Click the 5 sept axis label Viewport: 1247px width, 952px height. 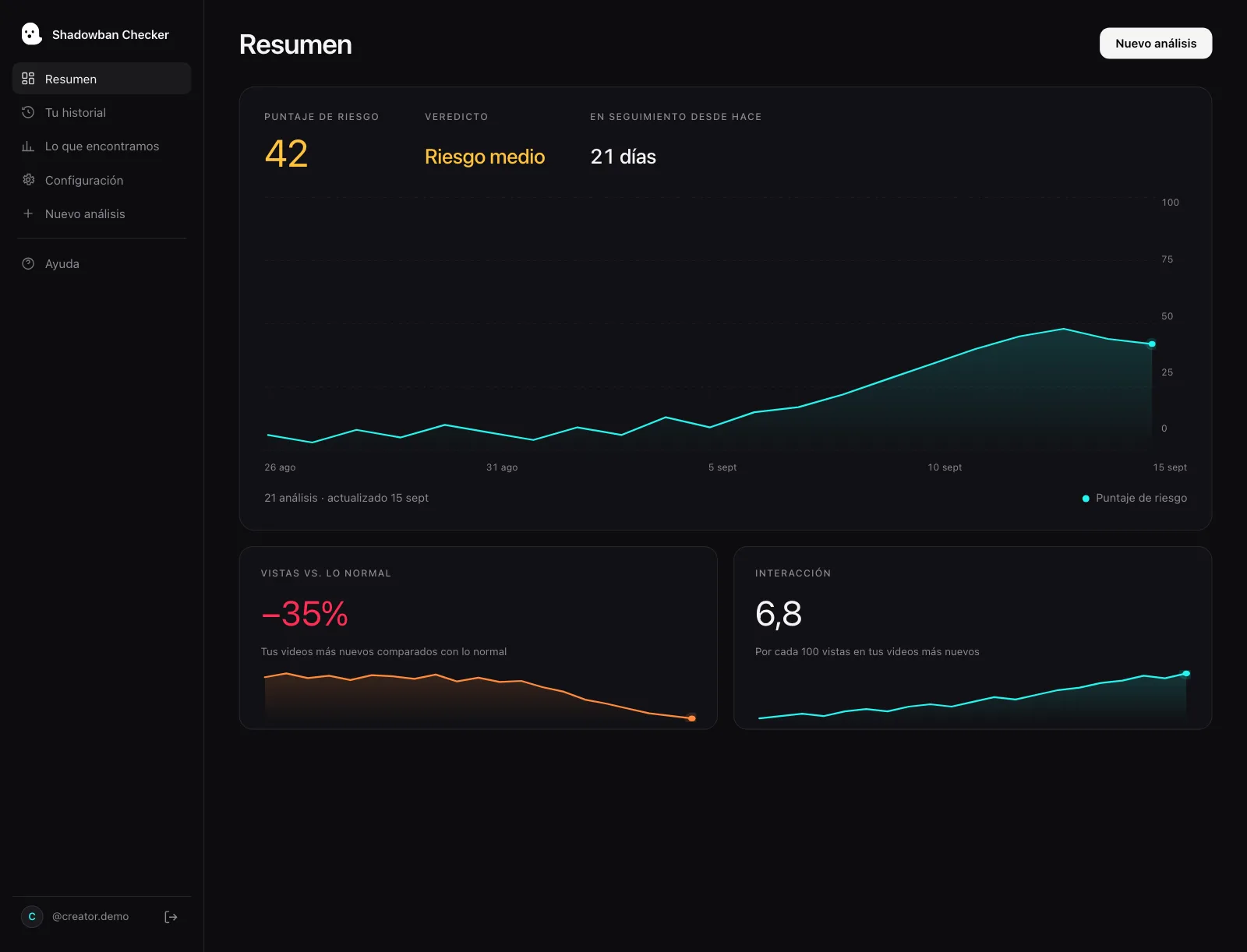point(722,467)
